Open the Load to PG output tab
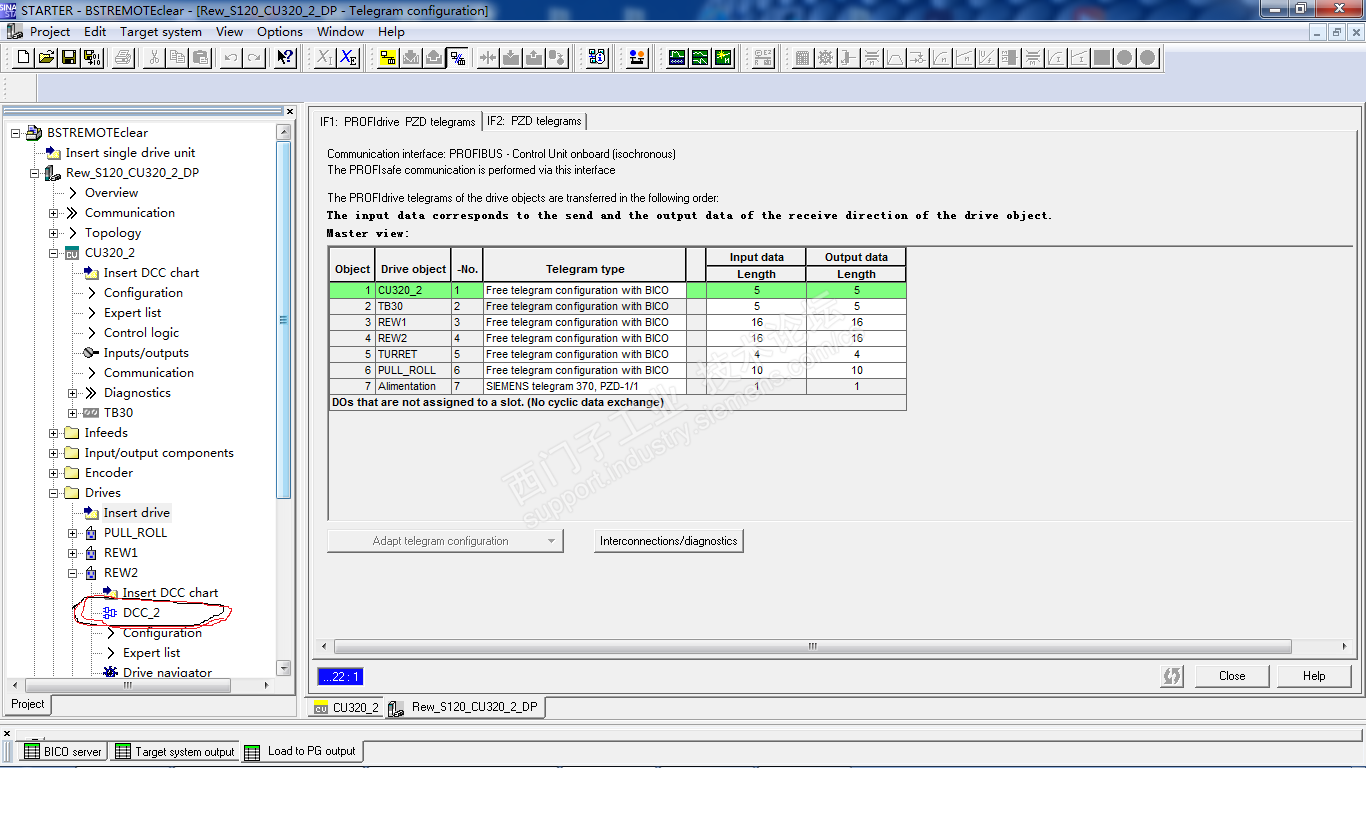 301,751
